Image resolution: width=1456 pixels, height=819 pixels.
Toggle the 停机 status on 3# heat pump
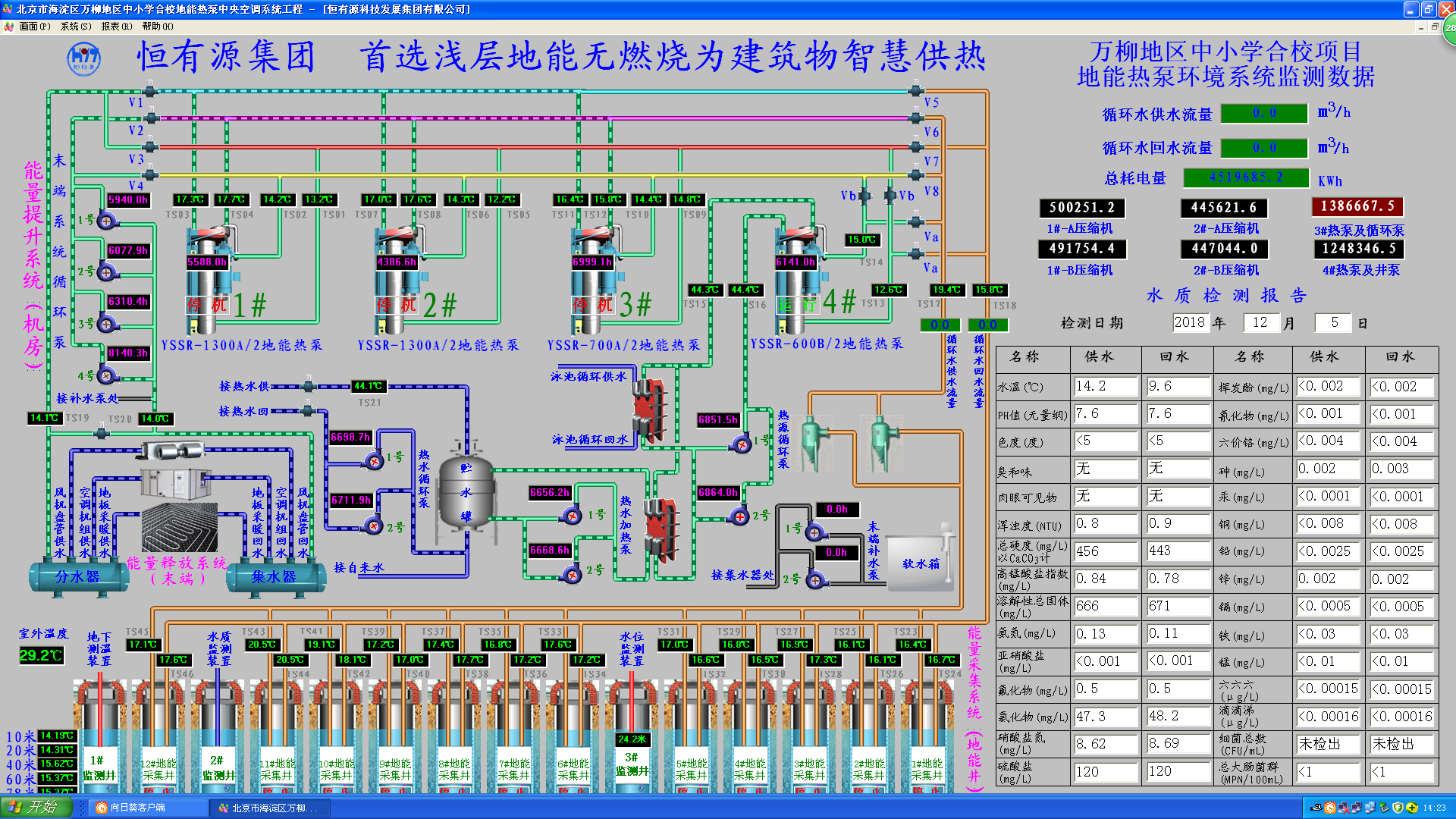(593, 305)
